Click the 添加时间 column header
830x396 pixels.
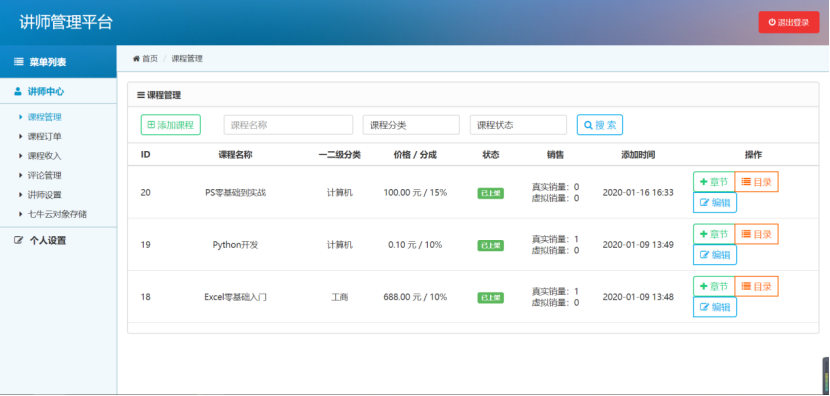[x=638, y=155]
